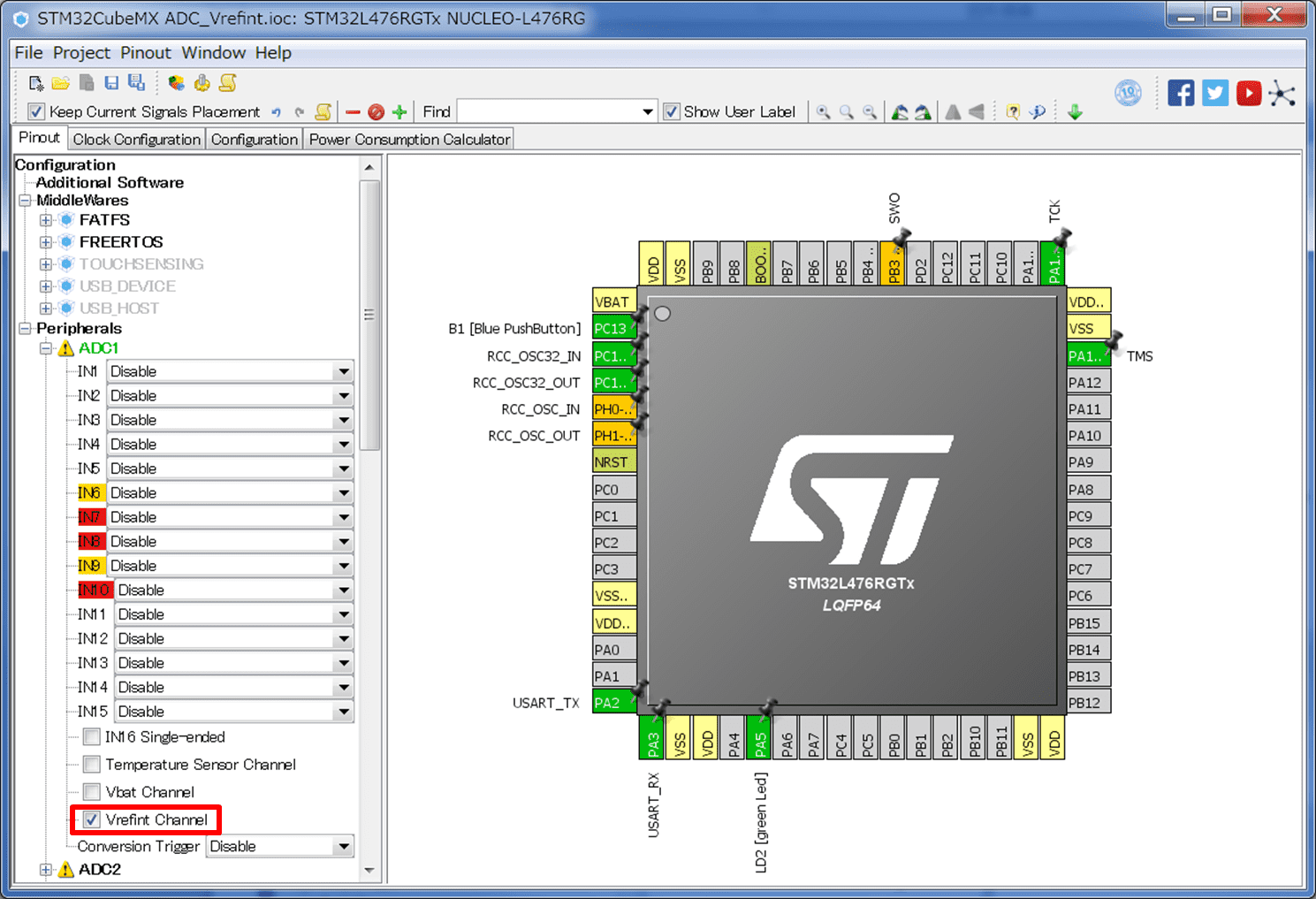Viewport: 1316px width, 899px height.
Task: Click the configuration tree vertical scrollbar thumb
Action: (x=369, y=315)
